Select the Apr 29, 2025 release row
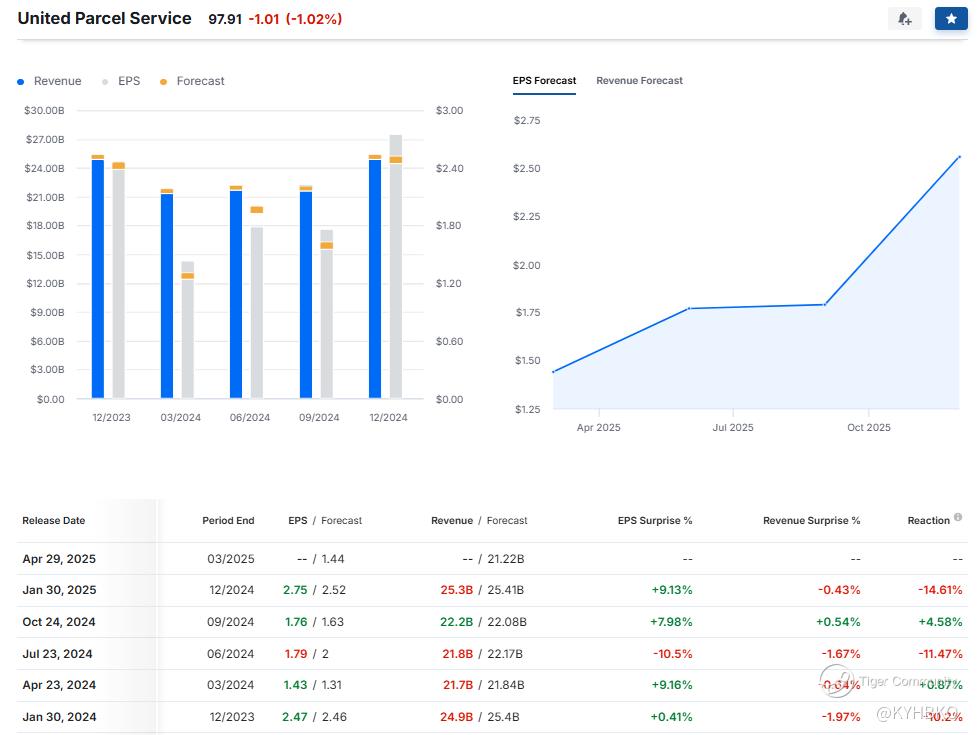 pyautogui.click(x=59, y=559)
